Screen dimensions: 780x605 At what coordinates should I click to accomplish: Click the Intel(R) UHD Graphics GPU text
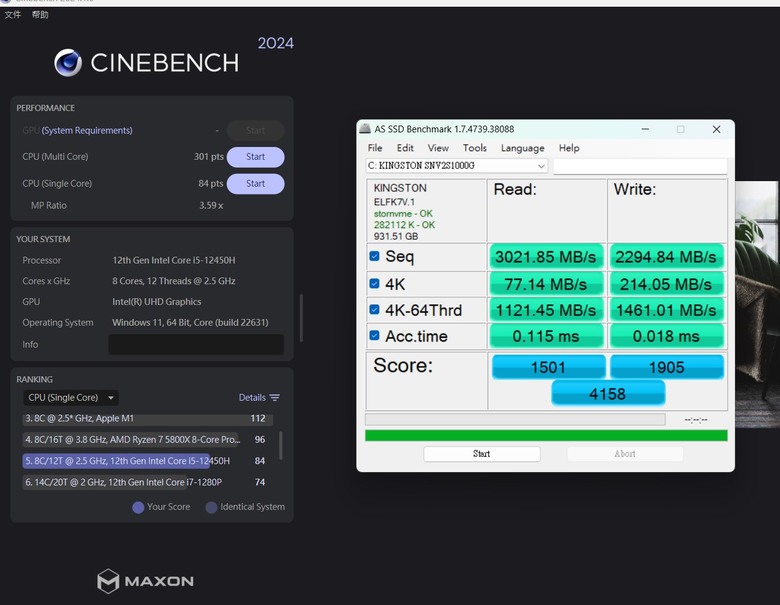[157, 302]
